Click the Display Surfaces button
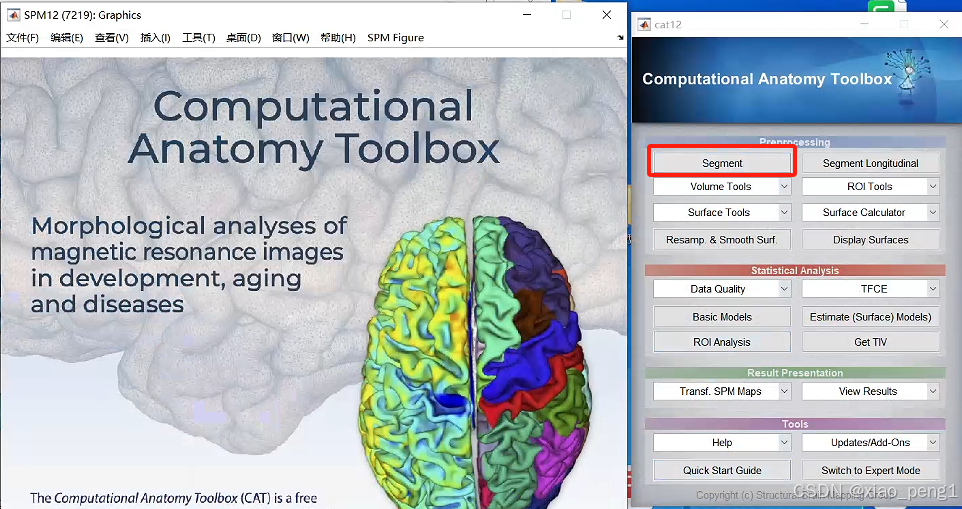Screen dimensions: 962x509 click(871, 240)
